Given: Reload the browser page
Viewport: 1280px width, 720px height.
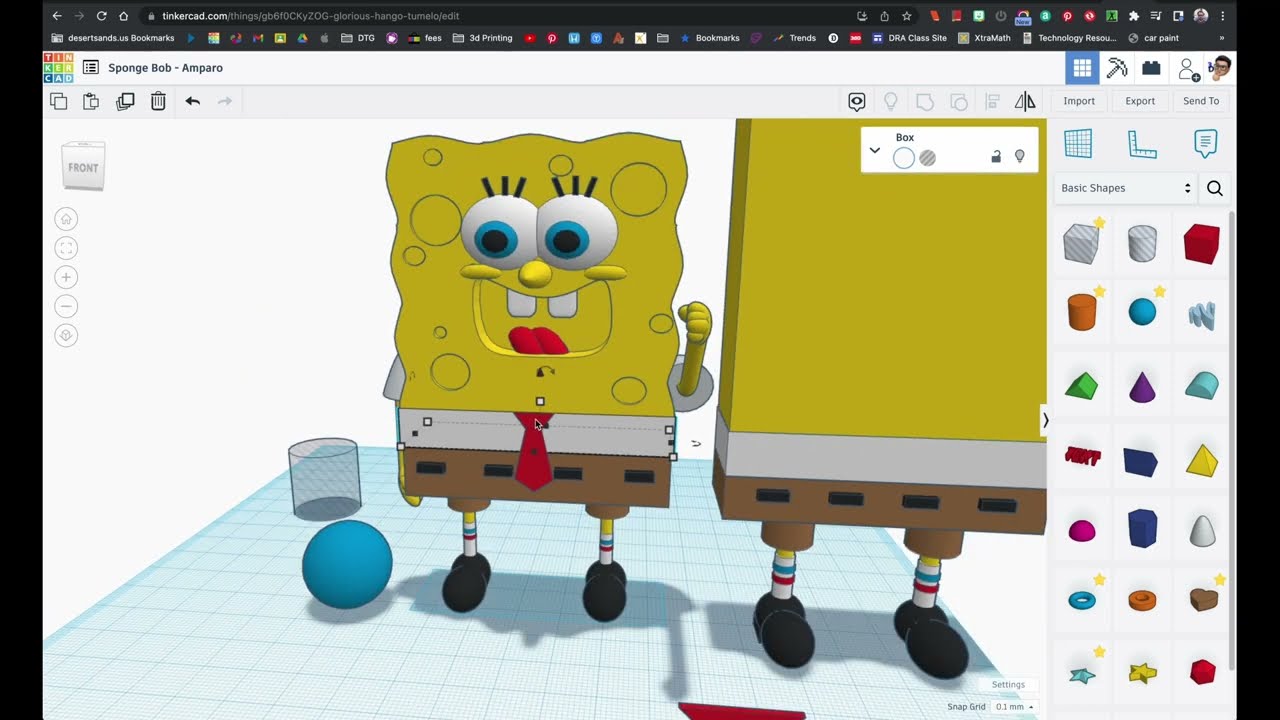Looking at the screenshot, I should tap(101, 16).
